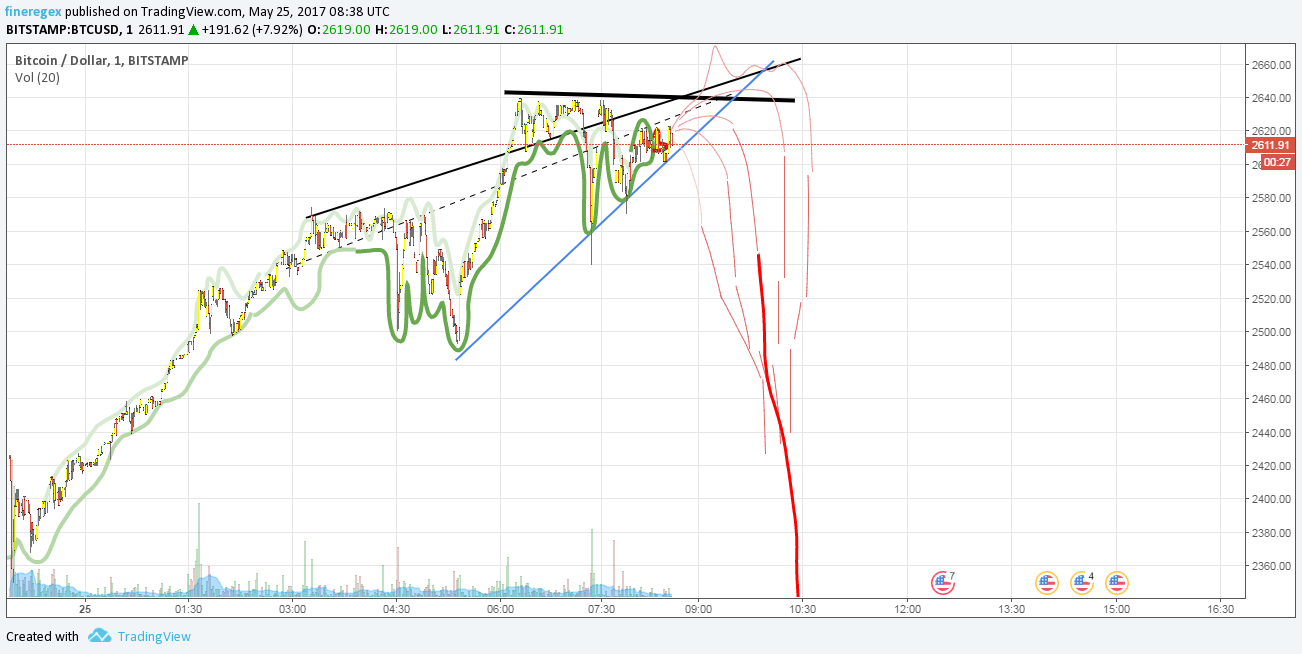
Task: Click the 03:00 time axis label
Action: (x=293, y=608)
